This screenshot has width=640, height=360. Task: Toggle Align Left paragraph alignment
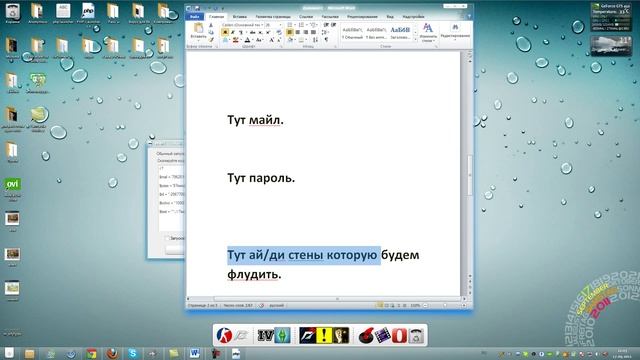289,32
